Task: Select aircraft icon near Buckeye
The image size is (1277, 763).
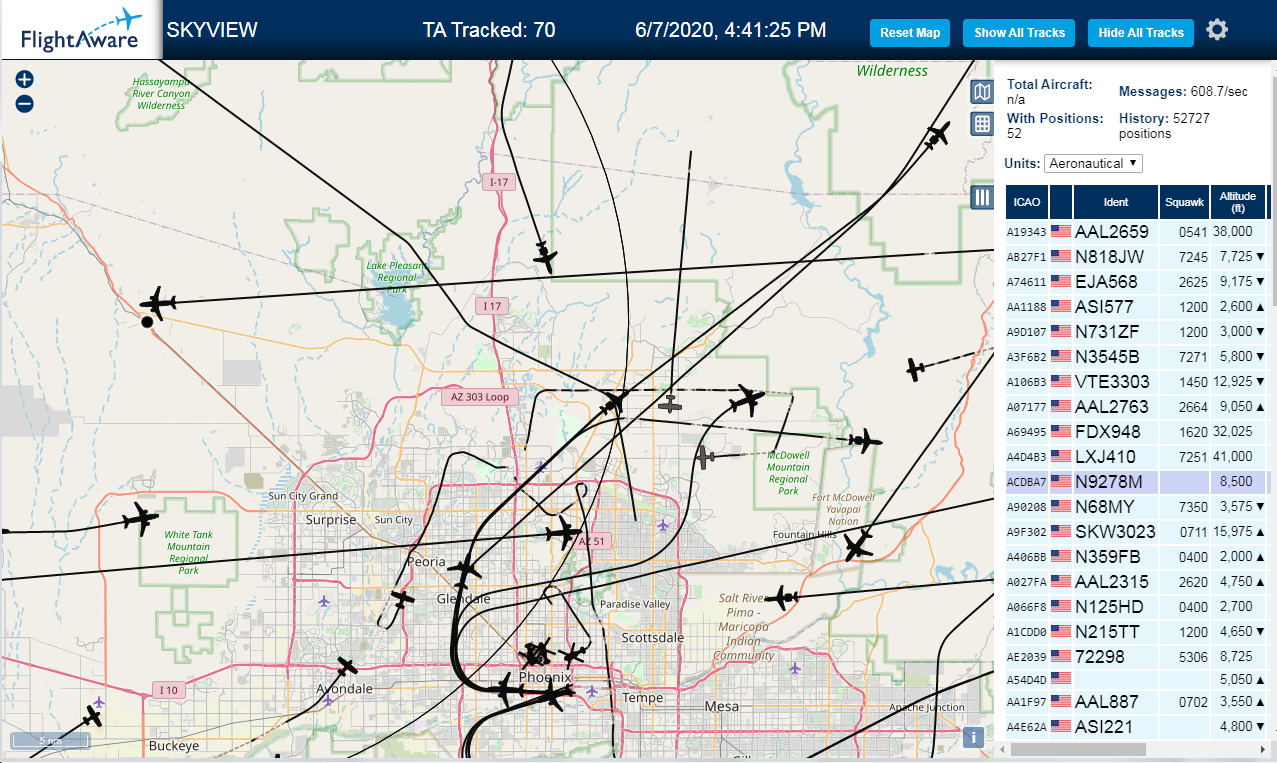Action: point(92,716)
